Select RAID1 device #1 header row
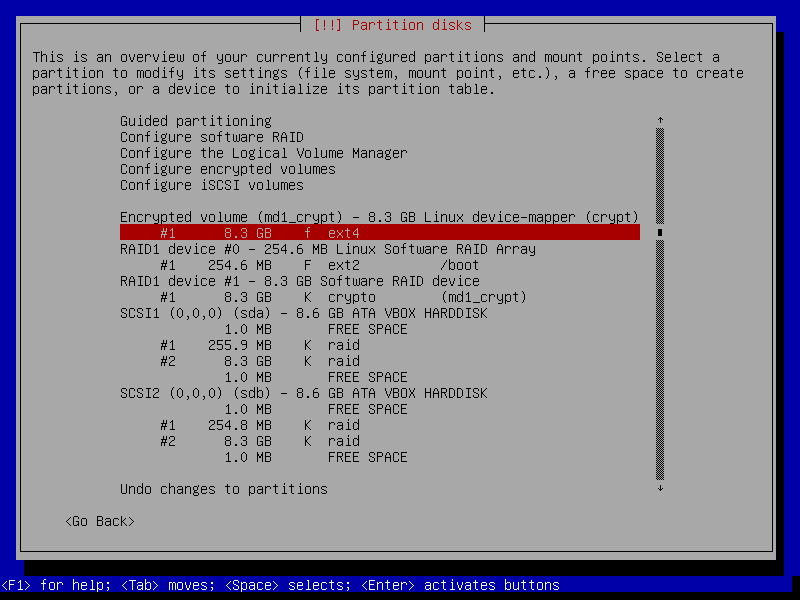 (299, 281)
